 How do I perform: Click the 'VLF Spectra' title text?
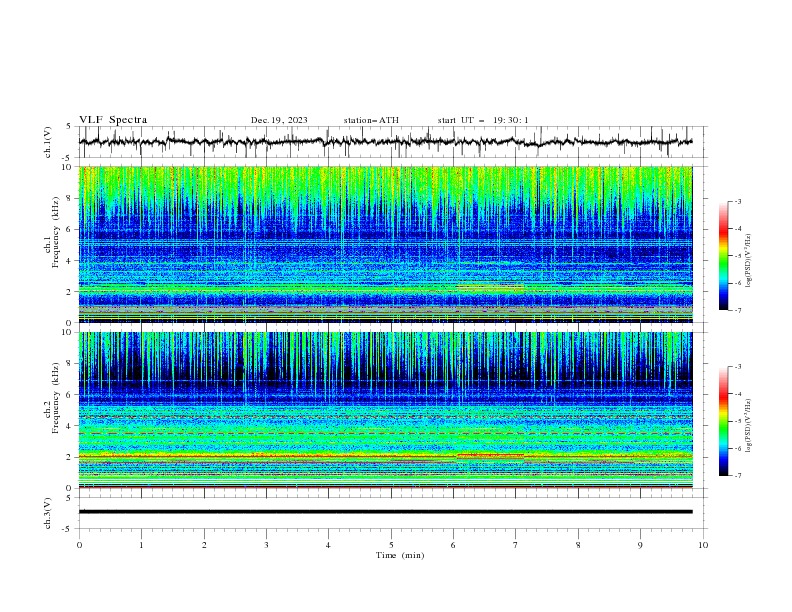coord(113,120)
